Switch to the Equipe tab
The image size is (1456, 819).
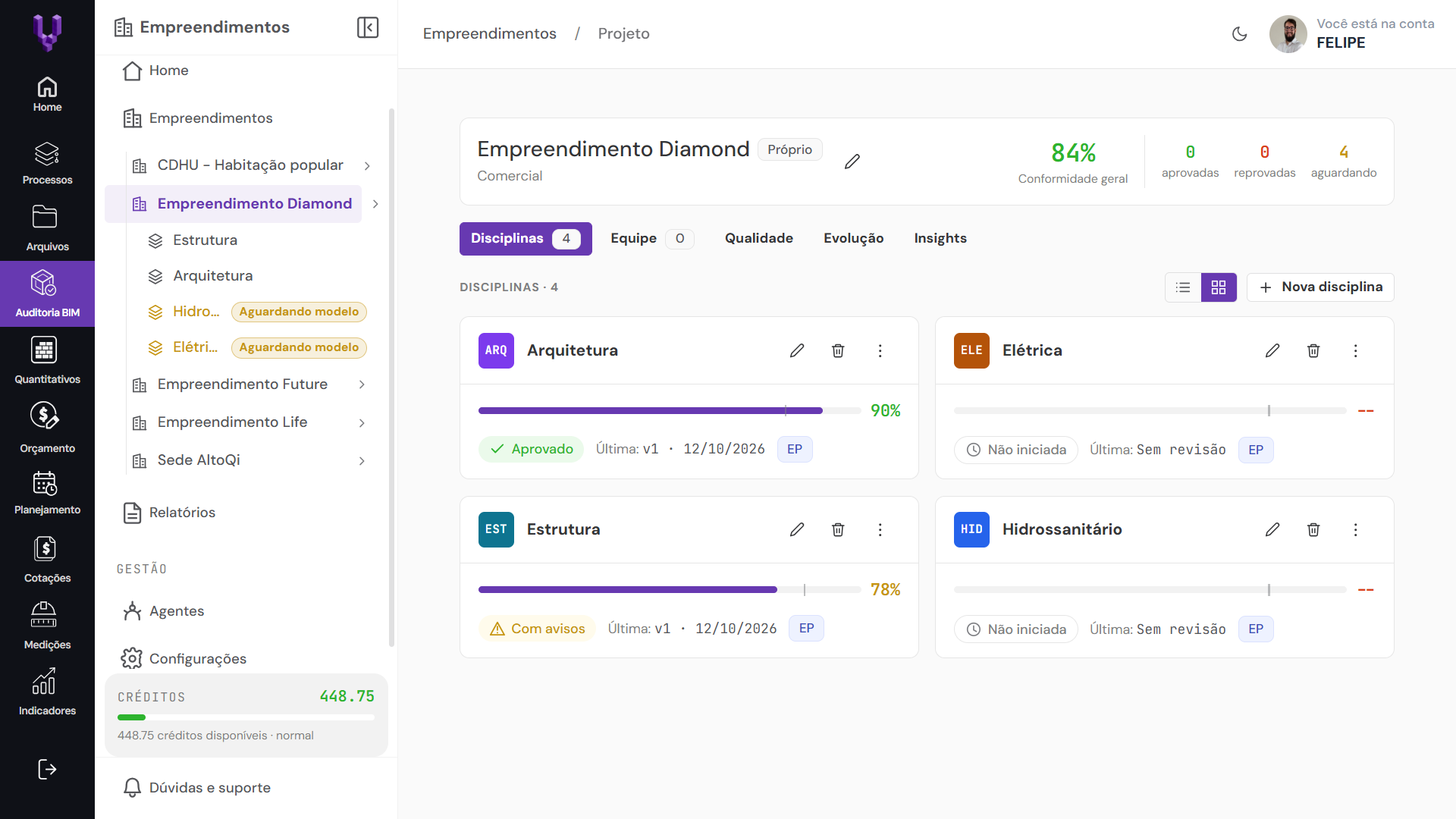[x=652, y=239]
